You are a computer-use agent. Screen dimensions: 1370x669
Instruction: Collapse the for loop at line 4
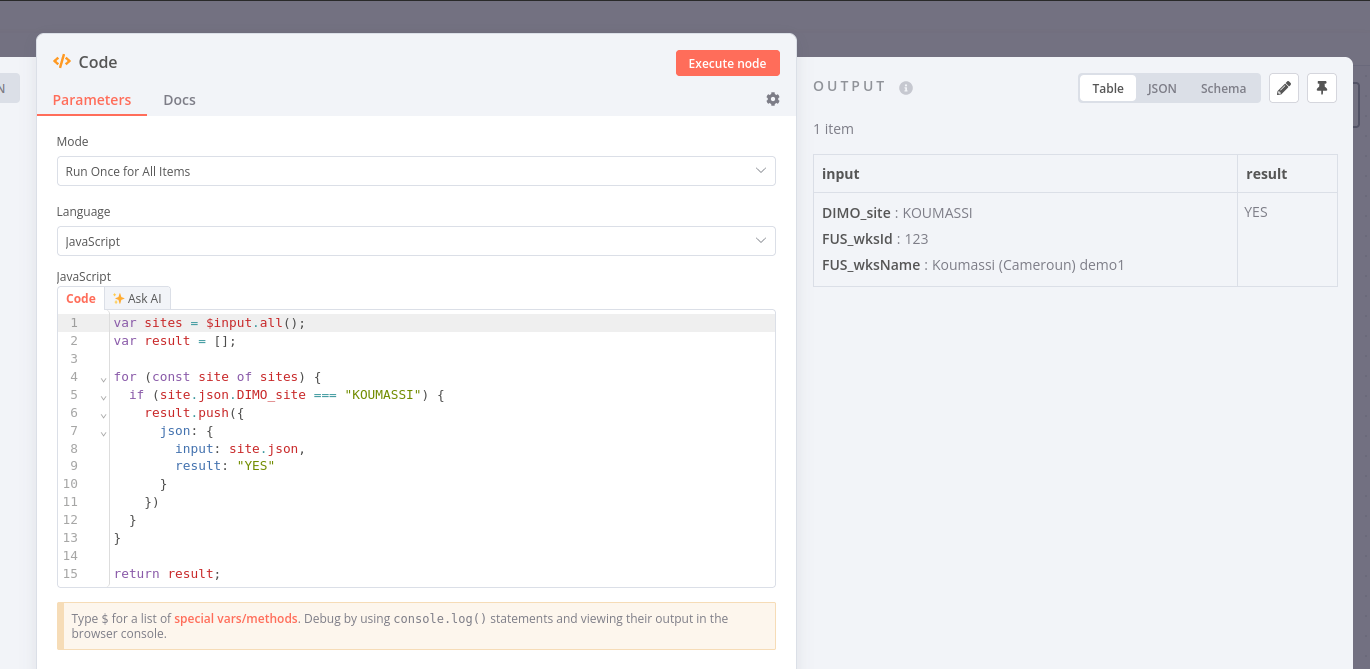[x=101, y=379]
